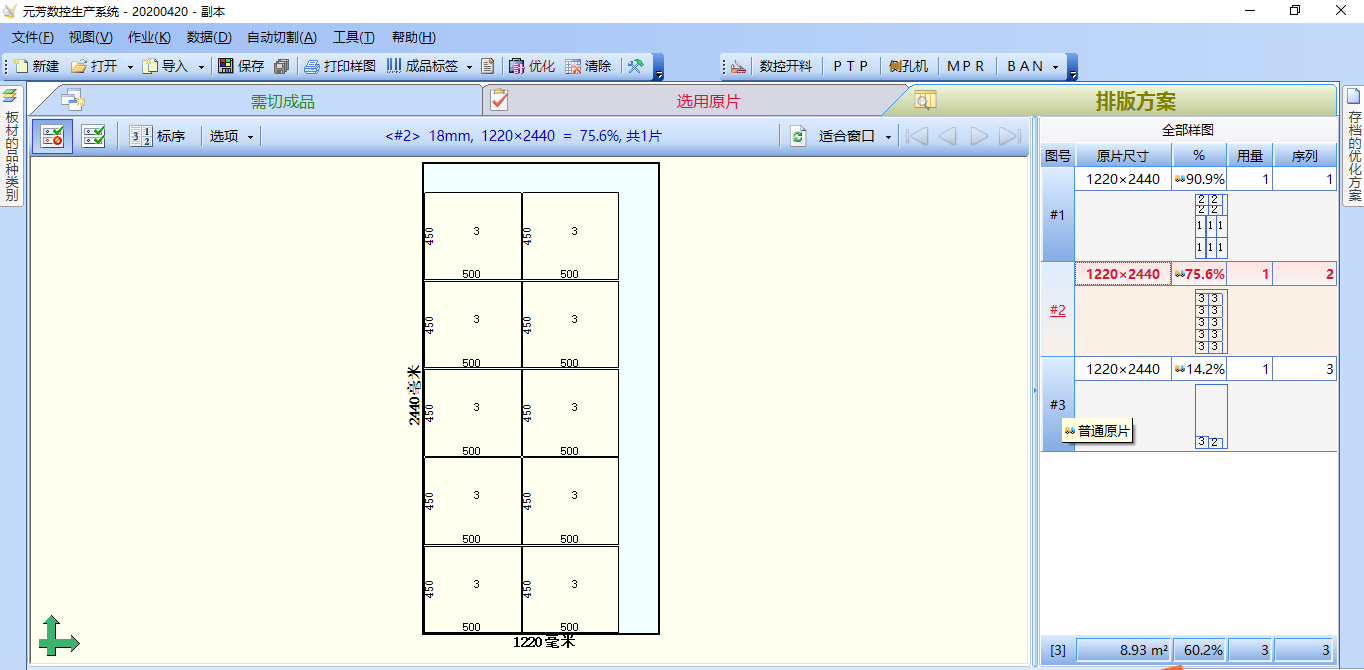Click the 75.6% utilization cell
The image size is (1364, 670).
[x=1199, y=274]
